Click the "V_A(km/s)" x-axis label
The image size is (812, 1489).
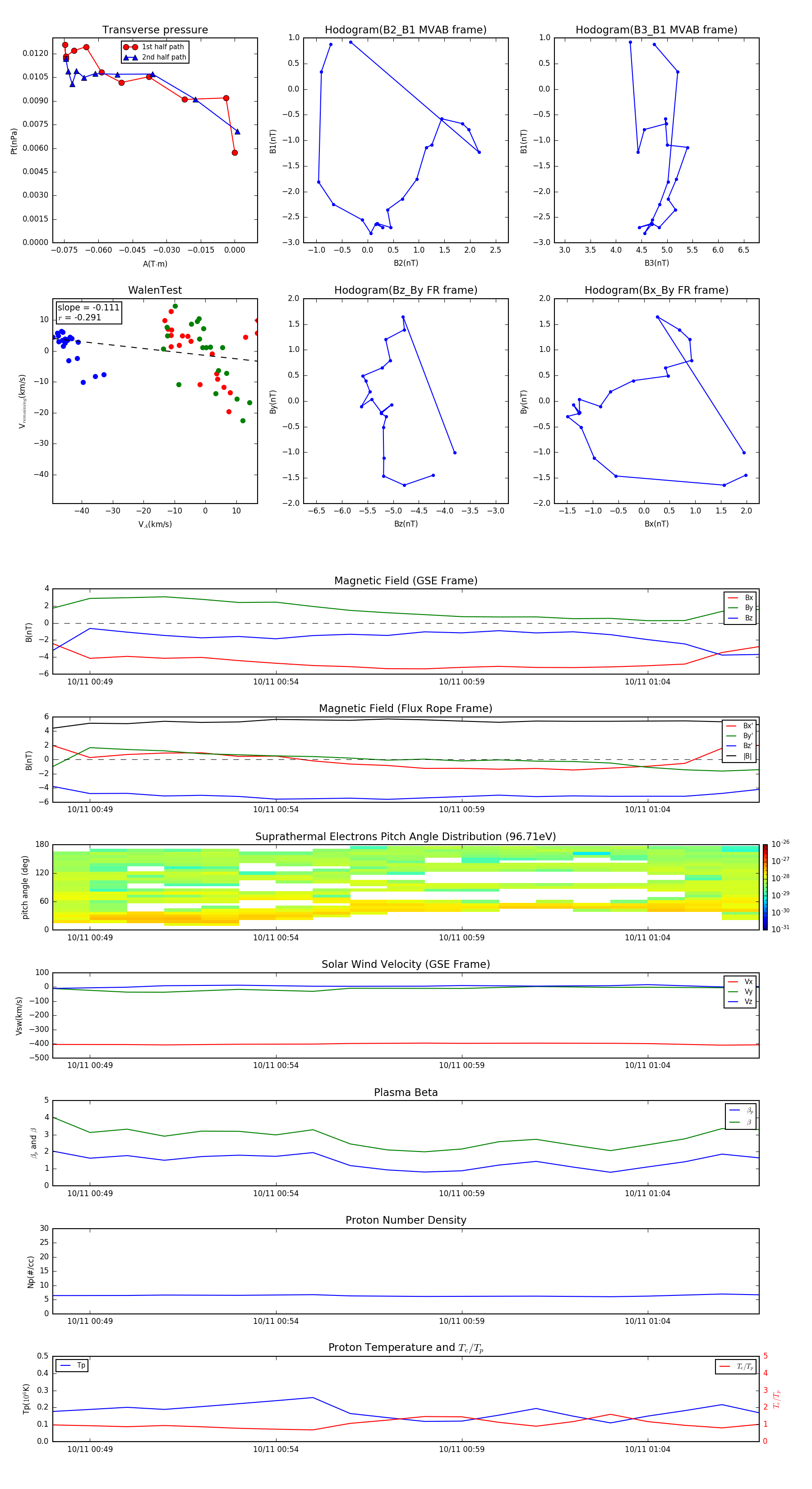coord(155,524)
